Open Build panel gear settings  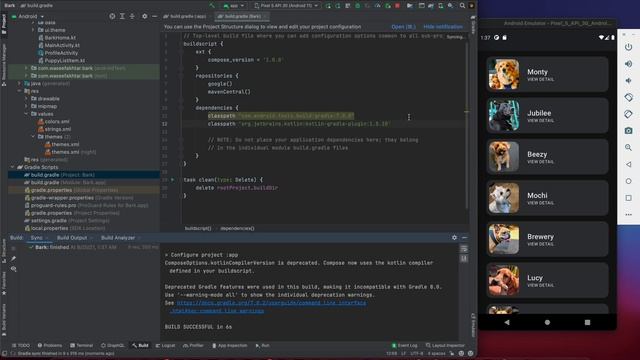click(x=454, y=238)
